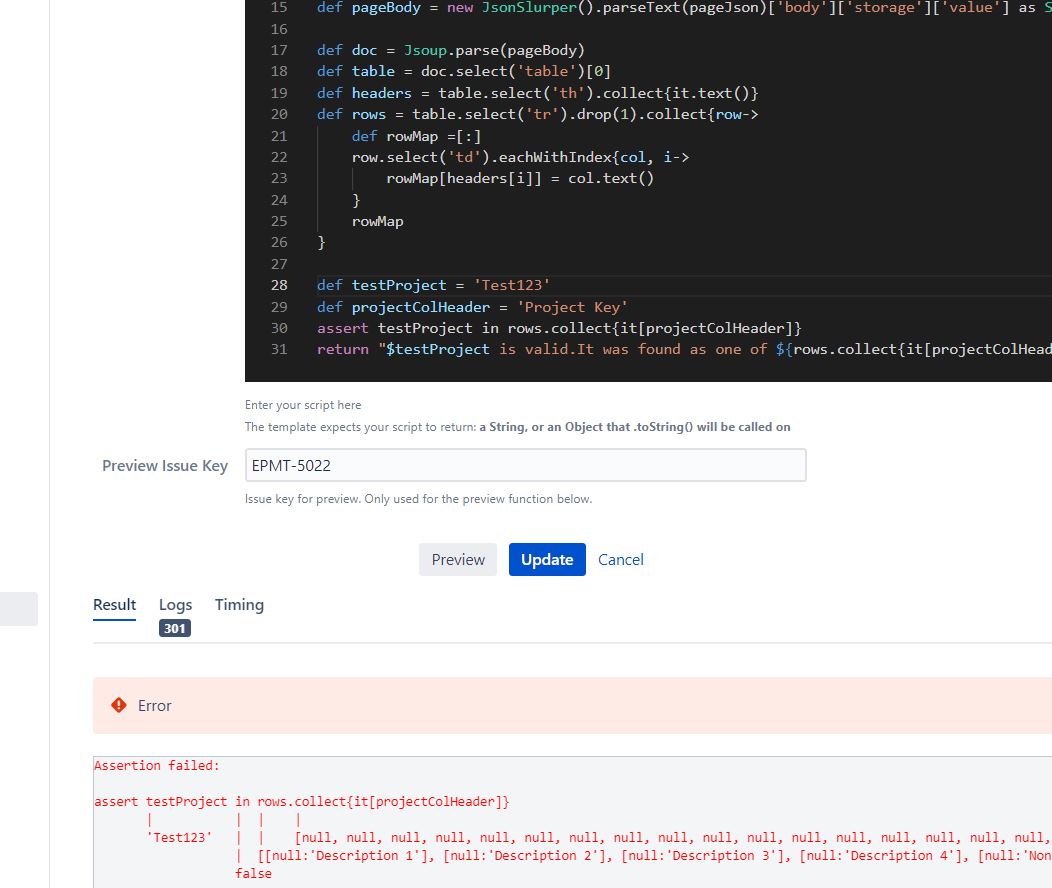Click line number 28 in the editor
The image size is (1052, 888).
pos(279,285)
